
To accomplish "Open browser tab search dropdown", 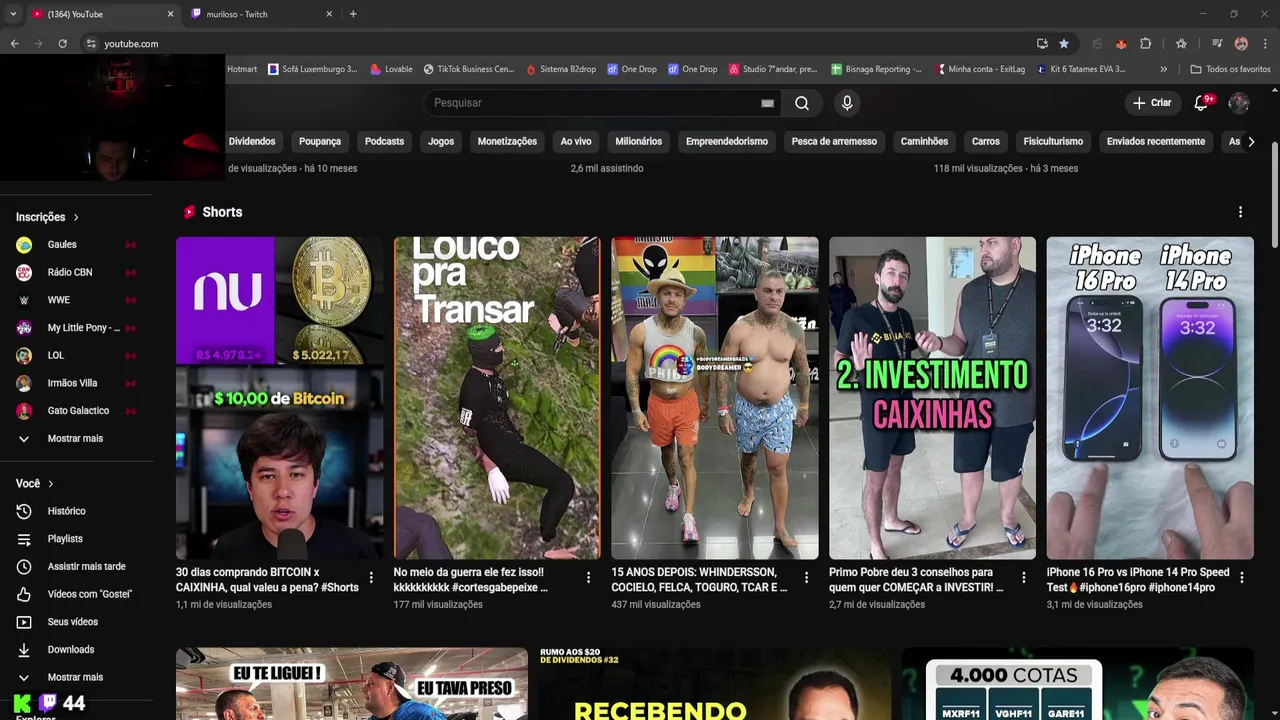I will point(12,14).
